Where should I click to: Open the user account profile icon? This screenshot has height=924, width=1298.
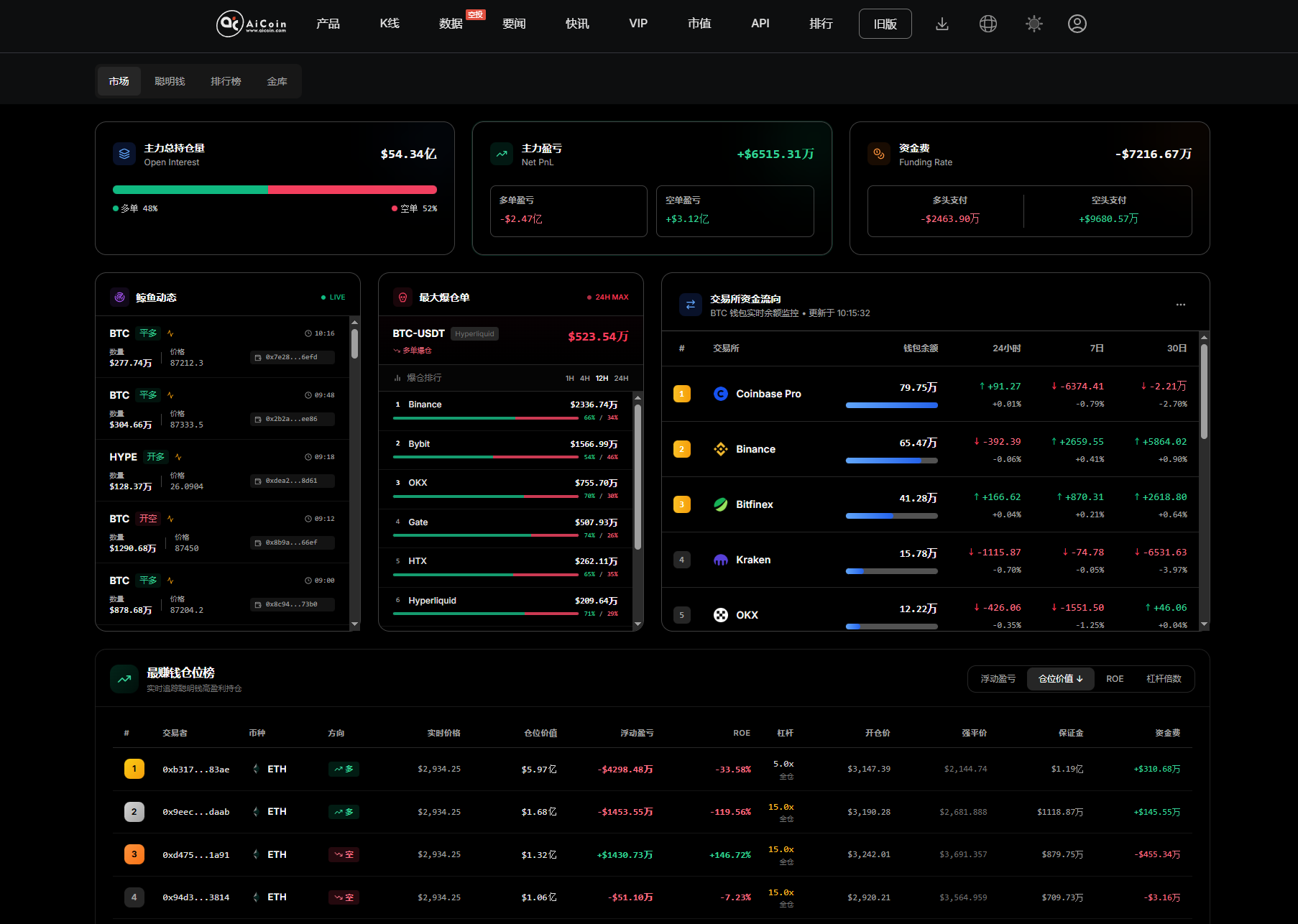point(1077,24)
